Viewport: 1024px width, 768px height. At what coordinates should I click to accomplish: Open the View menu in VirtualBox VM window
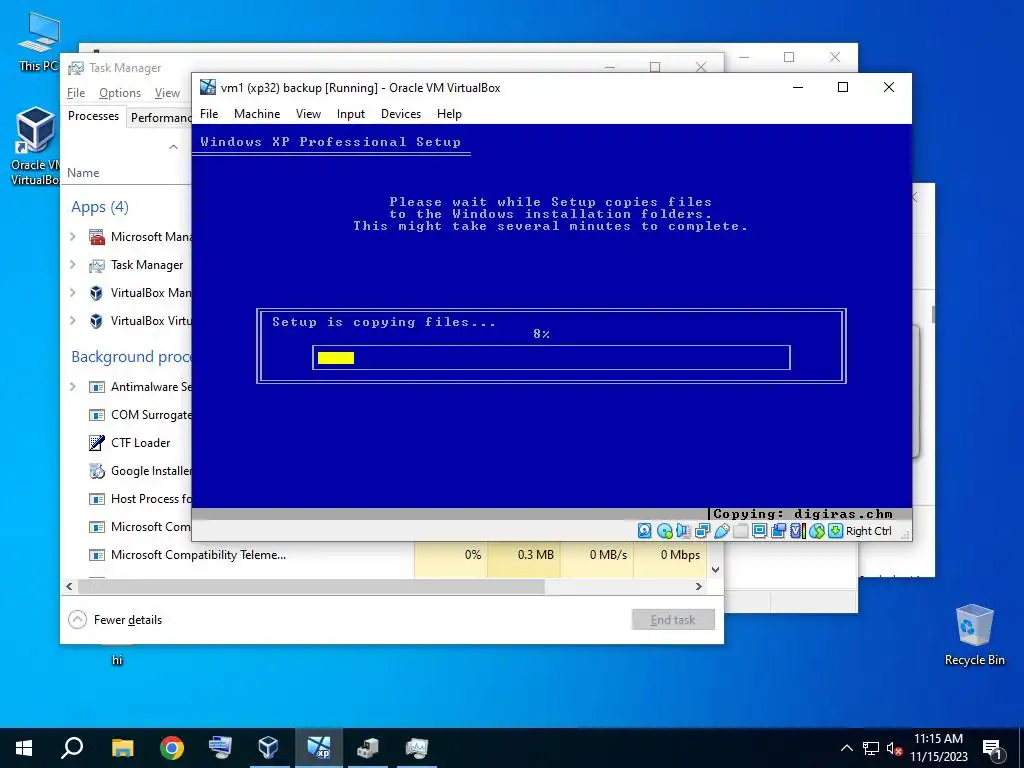coord(308,114)
